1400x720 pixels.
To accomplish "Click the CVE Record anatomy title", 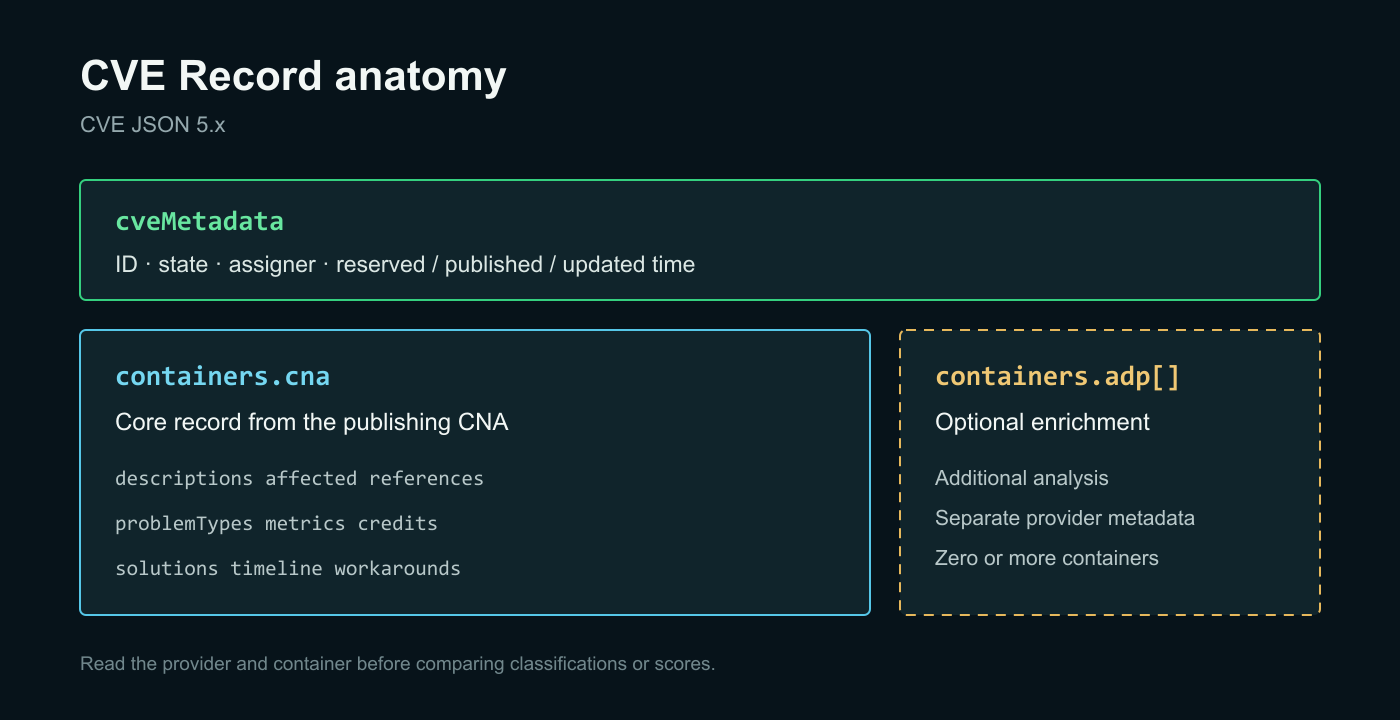I will click(x=293, y=77).
